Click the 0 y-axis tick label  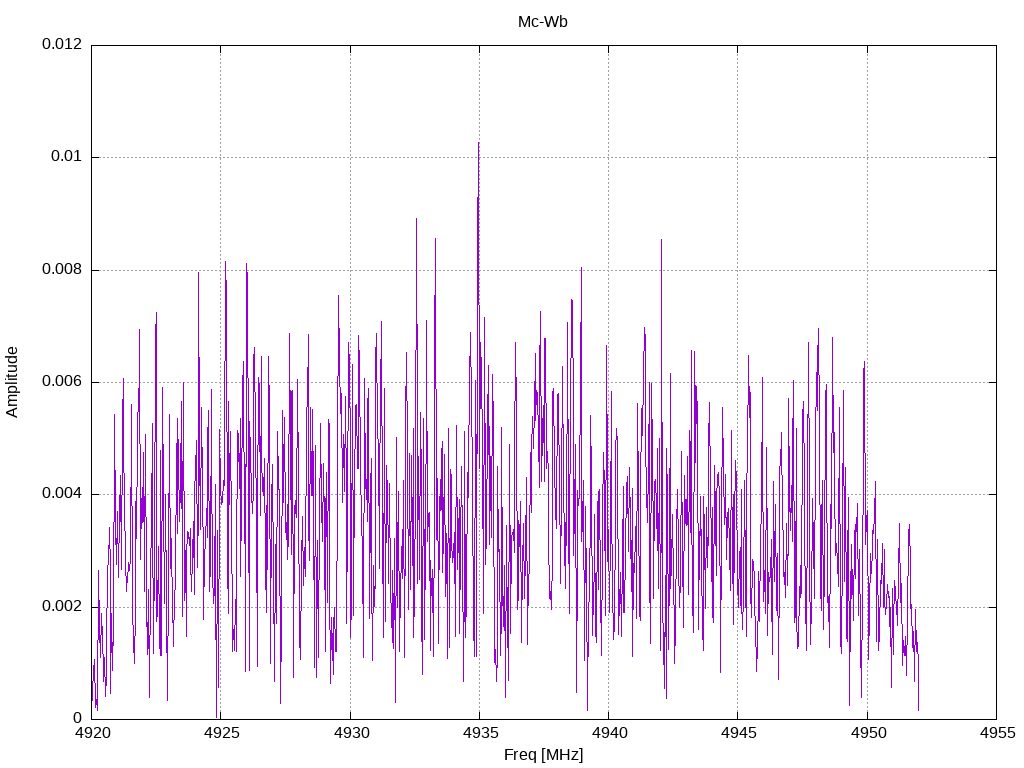[78, 718]
